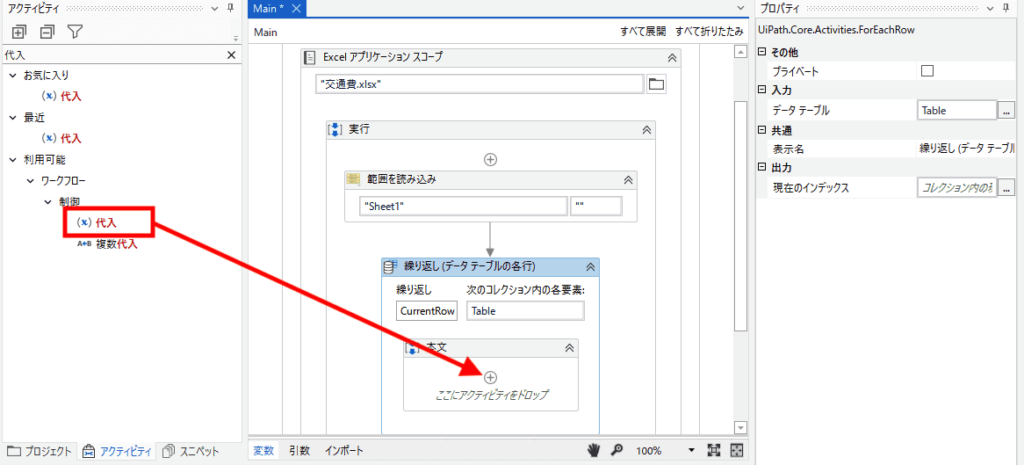This screenshot has width=1024, height=465.
Task: Open the 100% zoom dropdown
Action: tap(692, 451)
